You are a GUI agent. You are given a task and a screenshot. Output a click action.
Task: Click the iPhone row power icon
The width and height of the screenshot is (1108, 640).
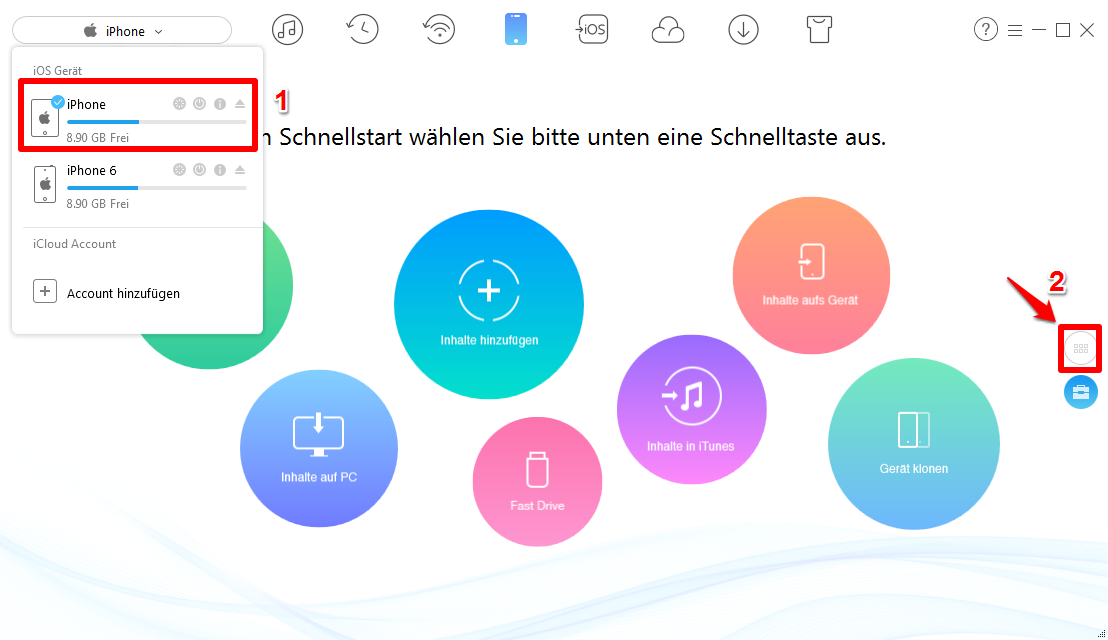pos(200,104)
